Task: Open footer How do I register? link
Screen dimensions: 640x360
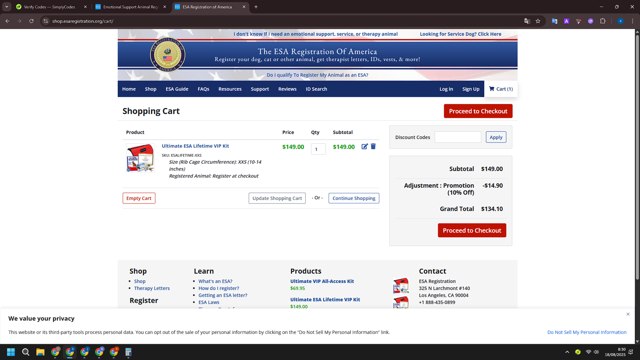Action: click(219, 288)
